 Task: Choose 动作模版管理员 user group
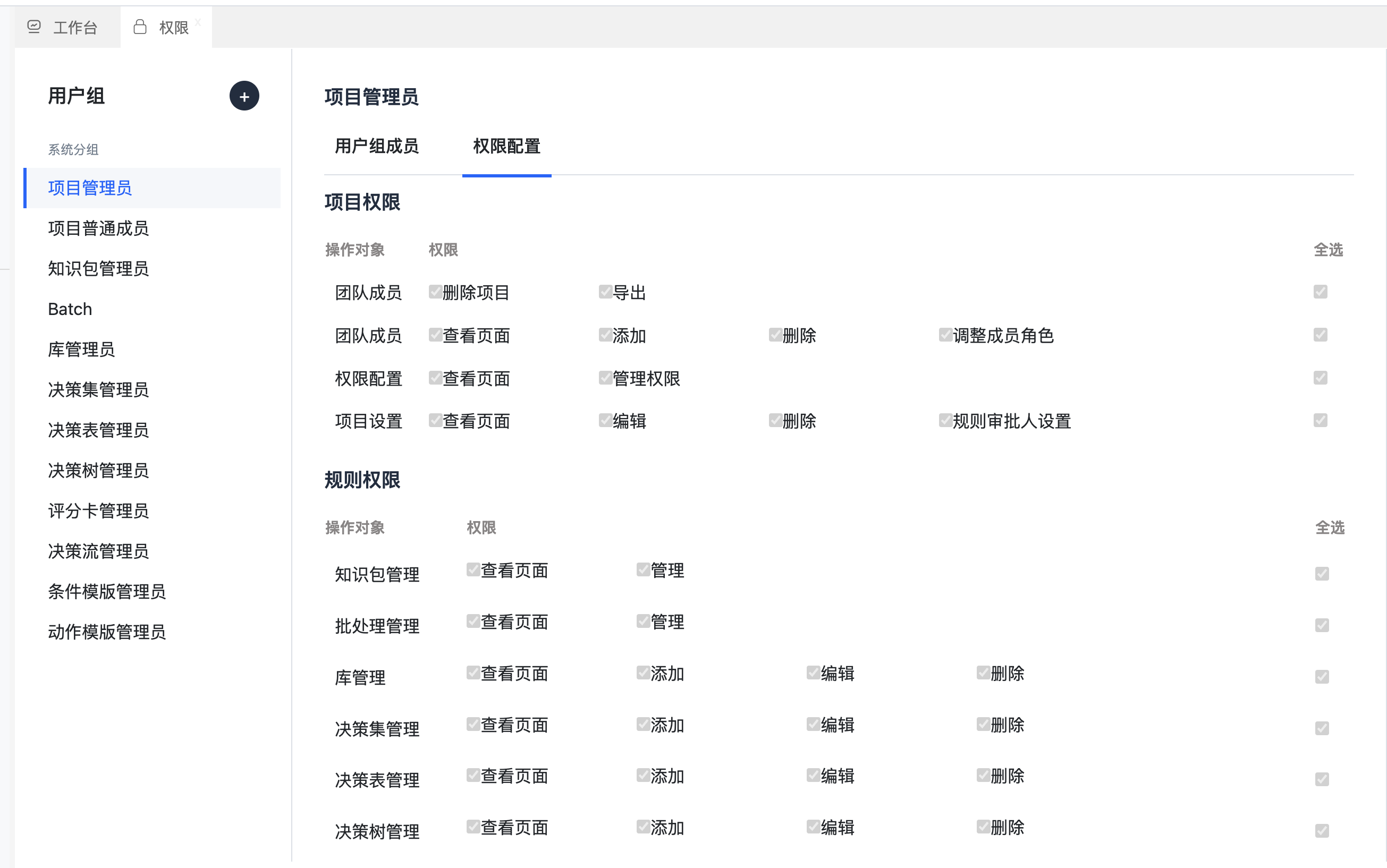click(x=107, y=632)
